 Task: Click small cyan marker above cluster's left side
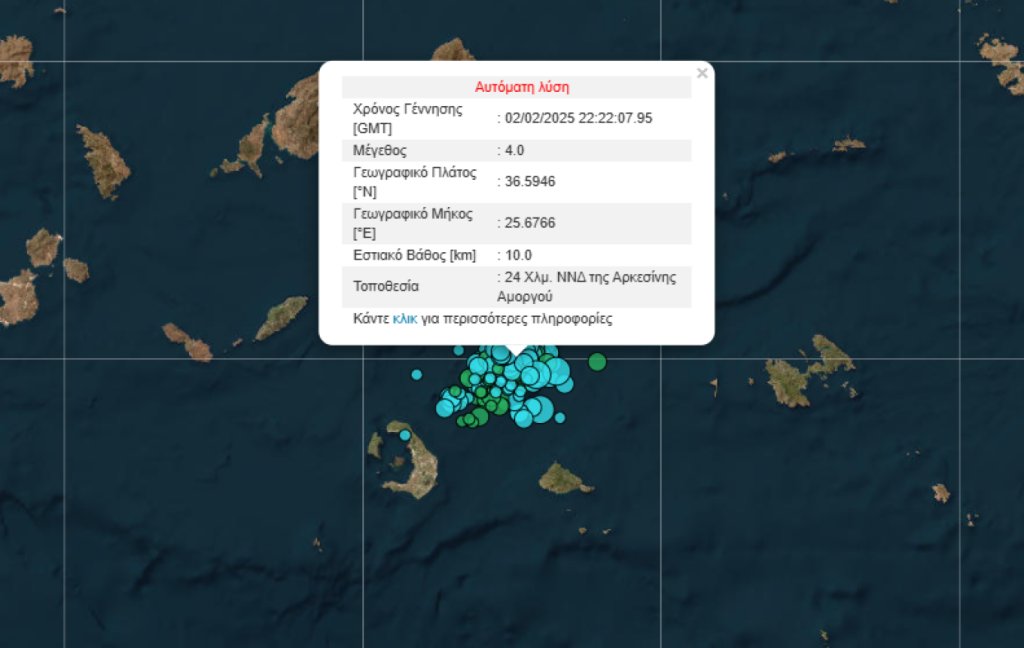click(459, 350)
